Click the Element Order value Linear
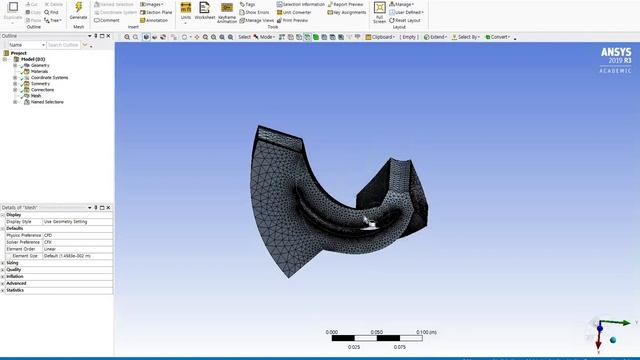Screen dimensions: 640x360 coord(78,249)
